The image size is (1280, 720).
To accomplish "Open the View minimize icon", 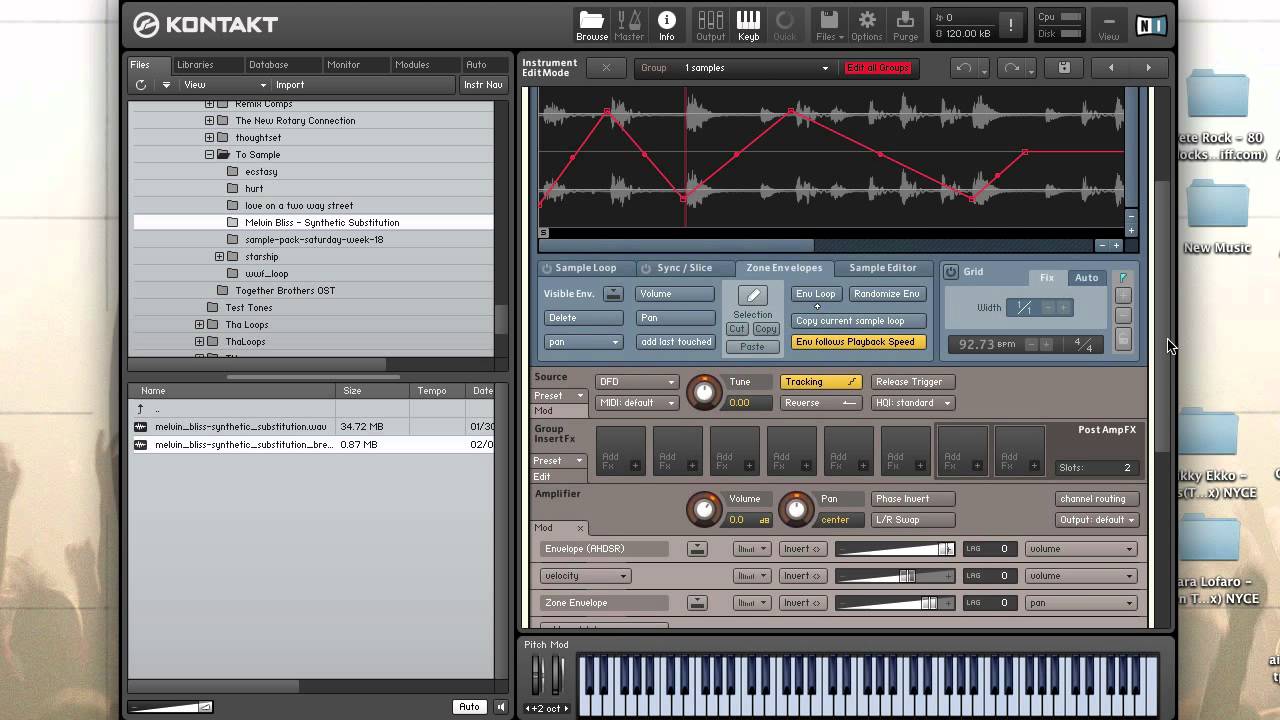I will tap(1108, 25).
